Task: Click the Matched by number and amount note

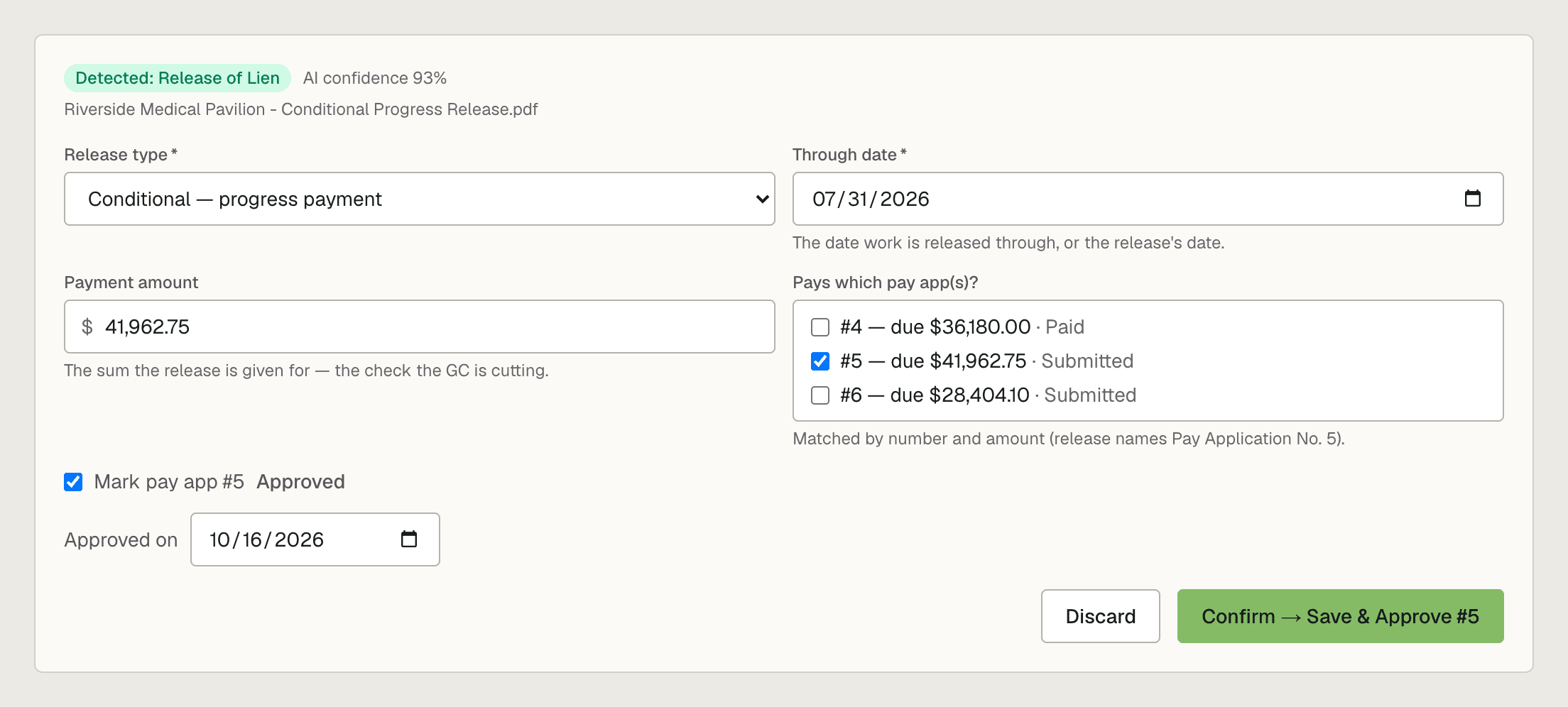Action: (1069, 439)
